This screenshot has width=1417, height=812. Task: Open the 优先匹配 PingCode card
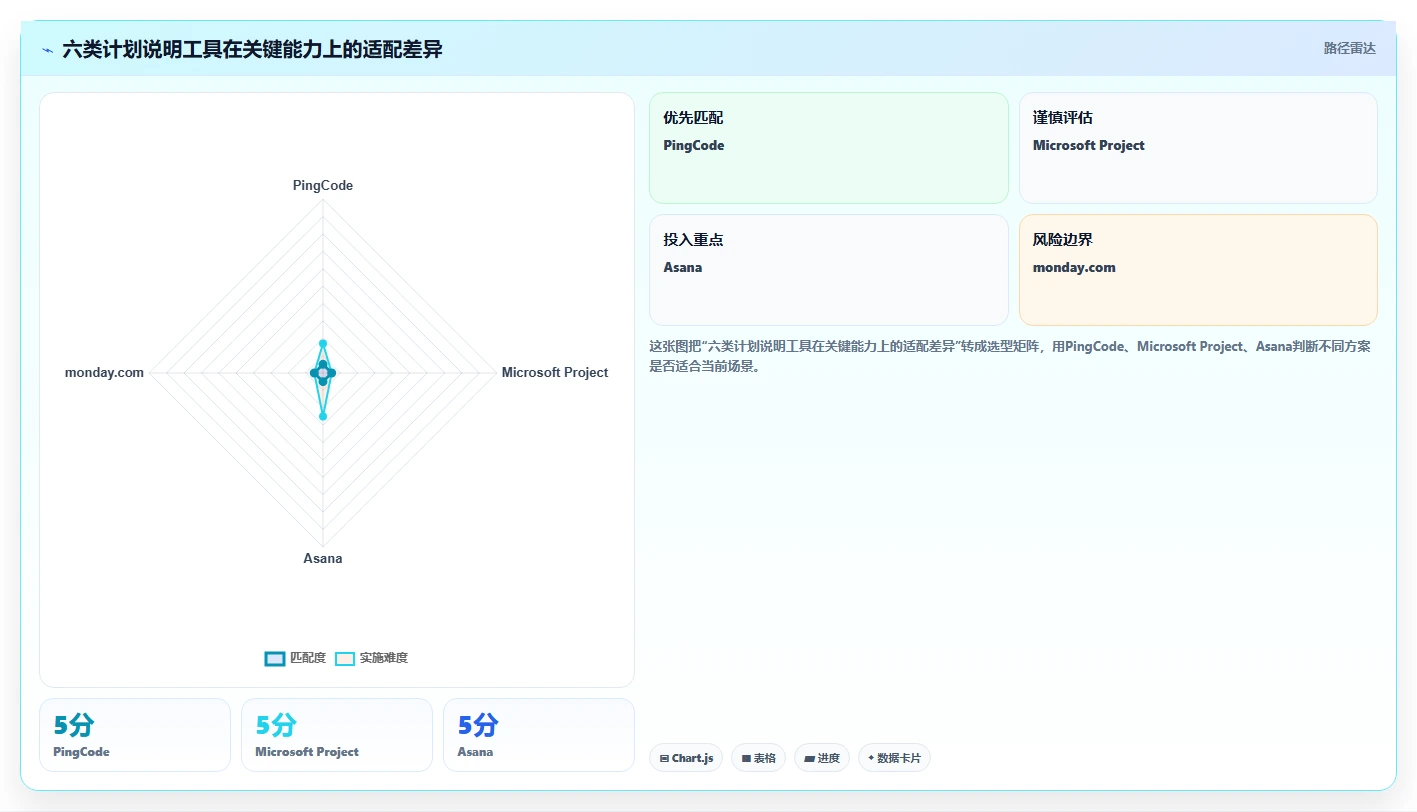tap(829, 148)
